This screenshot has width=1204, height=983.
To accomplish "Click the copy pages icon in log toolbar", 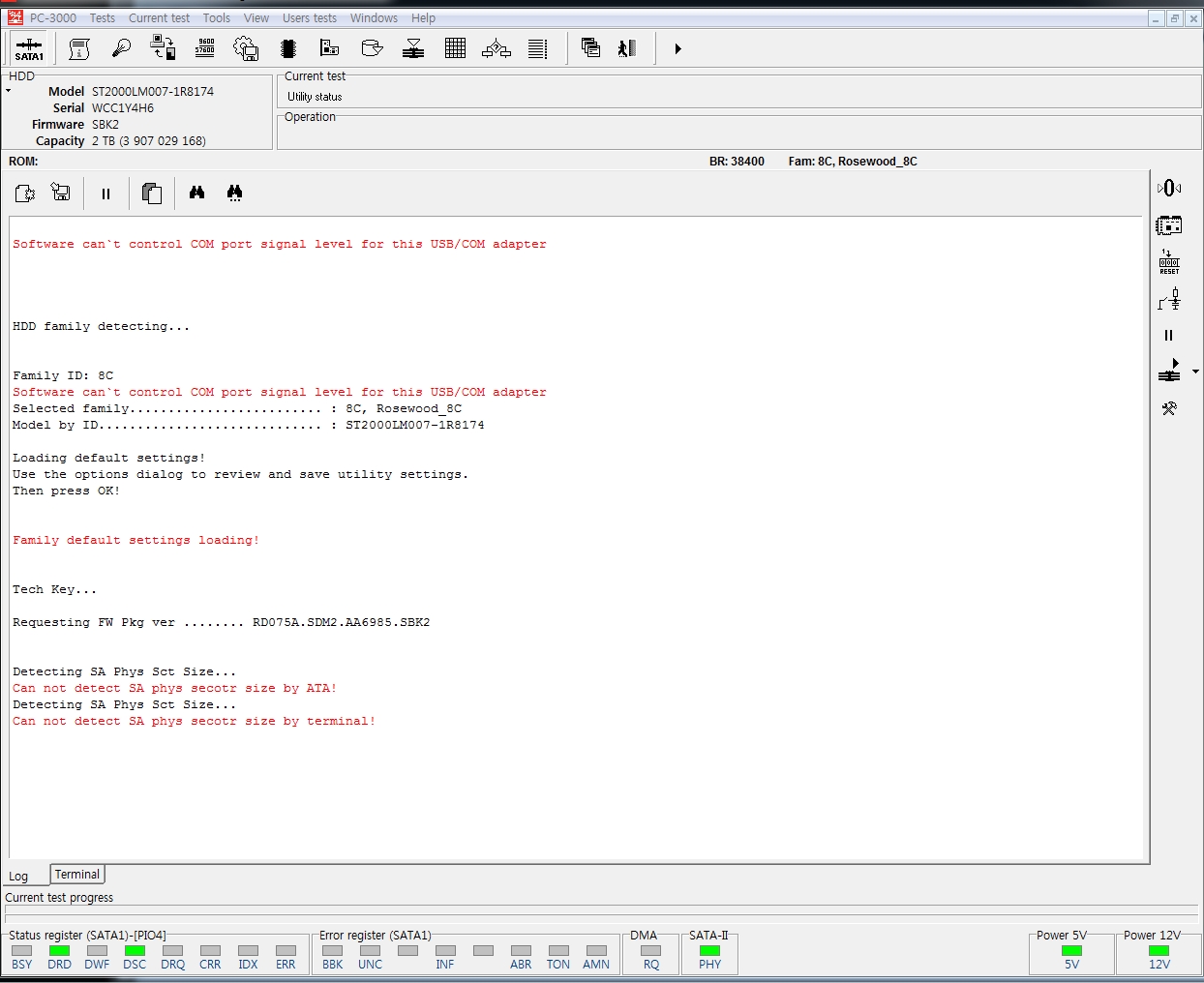I will pyautogui.click(x=151, y=194).
